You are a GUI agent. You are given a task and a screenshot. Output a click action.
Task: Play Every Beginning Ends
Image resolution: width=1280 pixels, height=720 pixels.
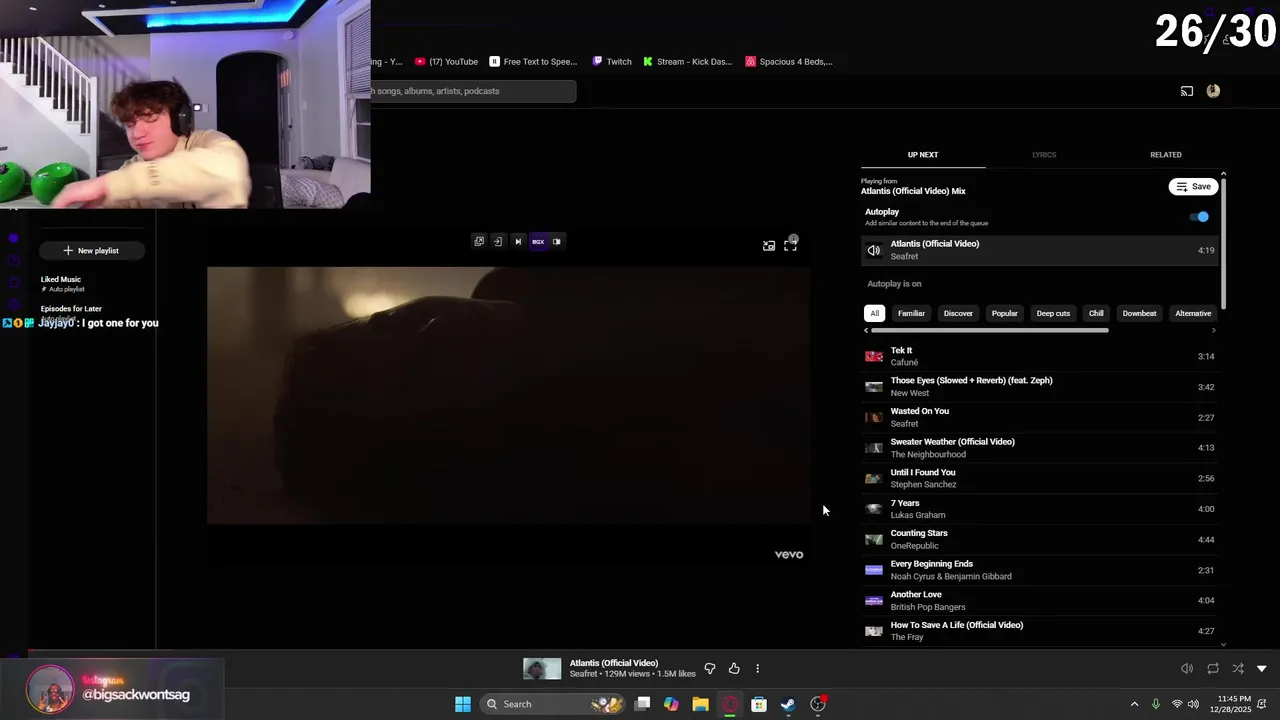pyautogui.click(x=1040, y=570)
